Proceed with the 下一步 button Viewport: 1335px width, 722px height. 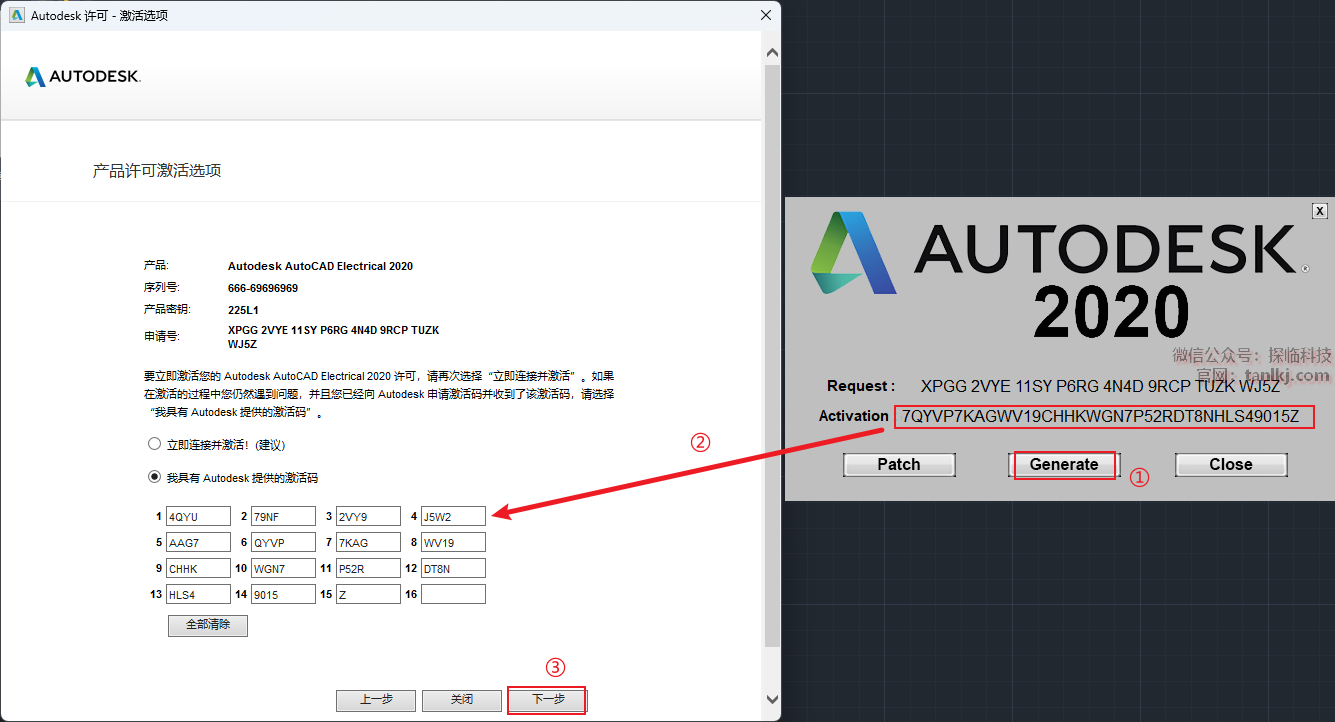pyautogui.click(x=547, y=700)
